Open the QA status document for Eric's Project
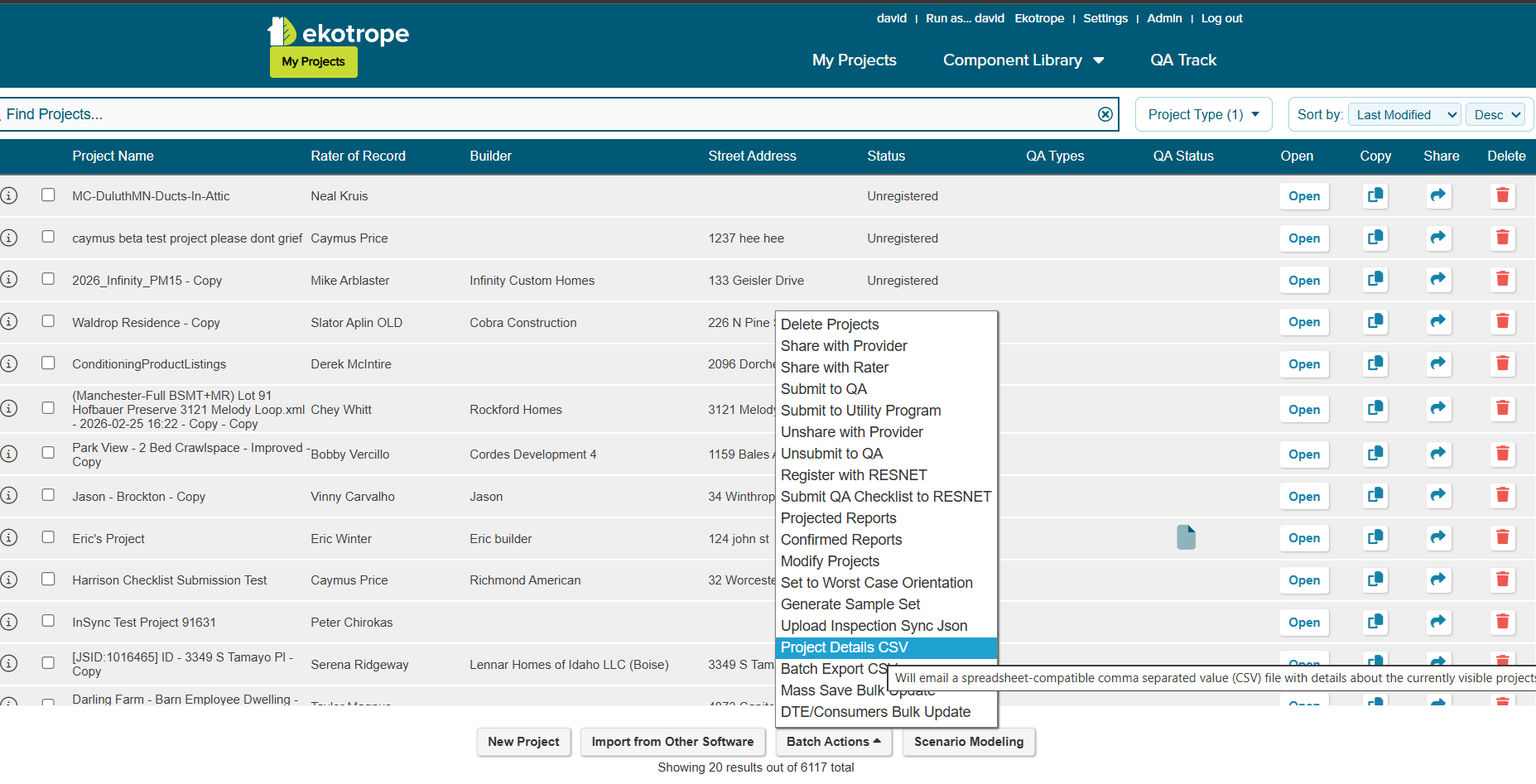This screenshot has height=784, width=1536. pos(1186,537)
